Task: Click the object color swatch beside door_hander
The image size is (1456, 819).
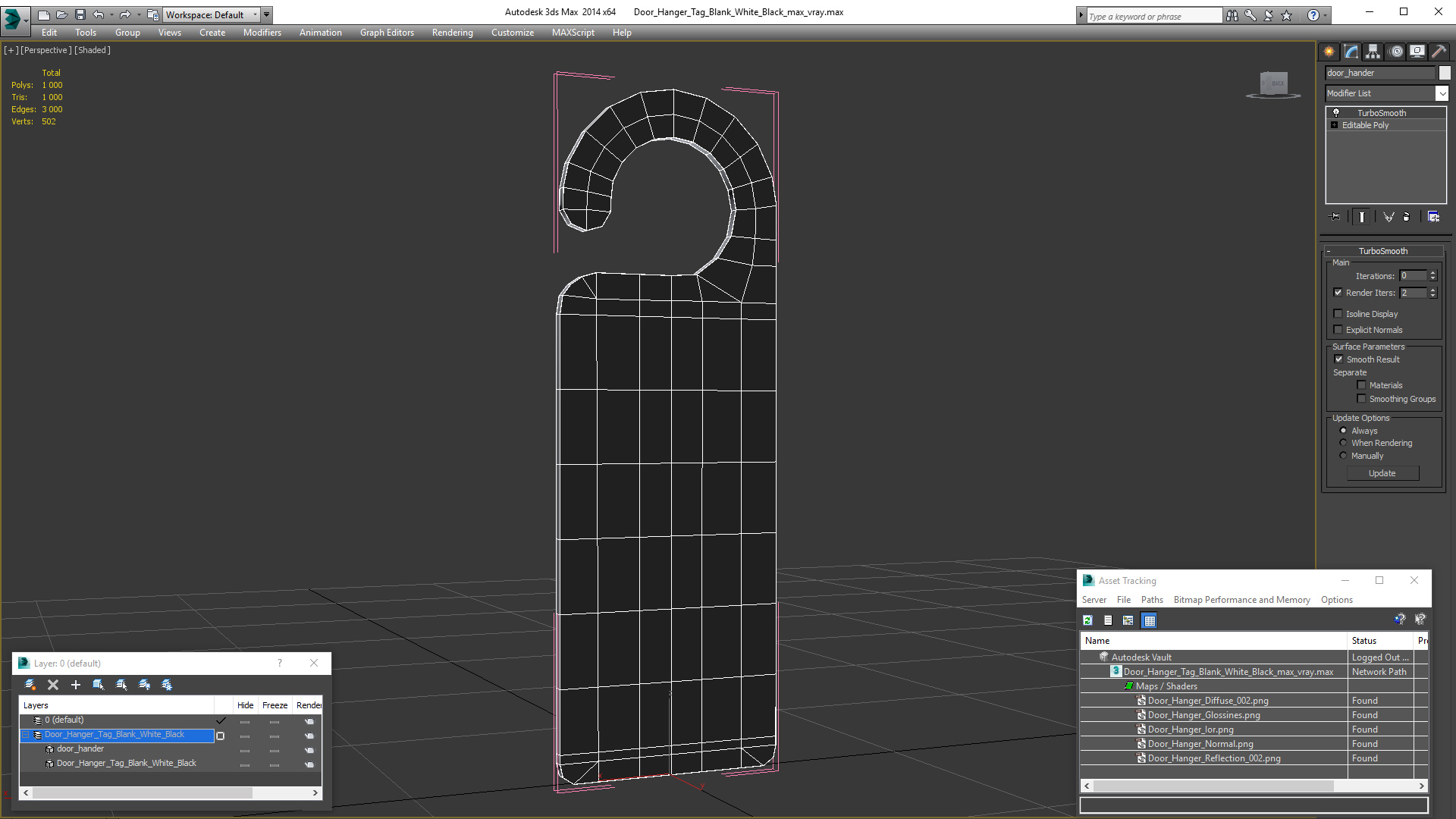Action: 1445,73
